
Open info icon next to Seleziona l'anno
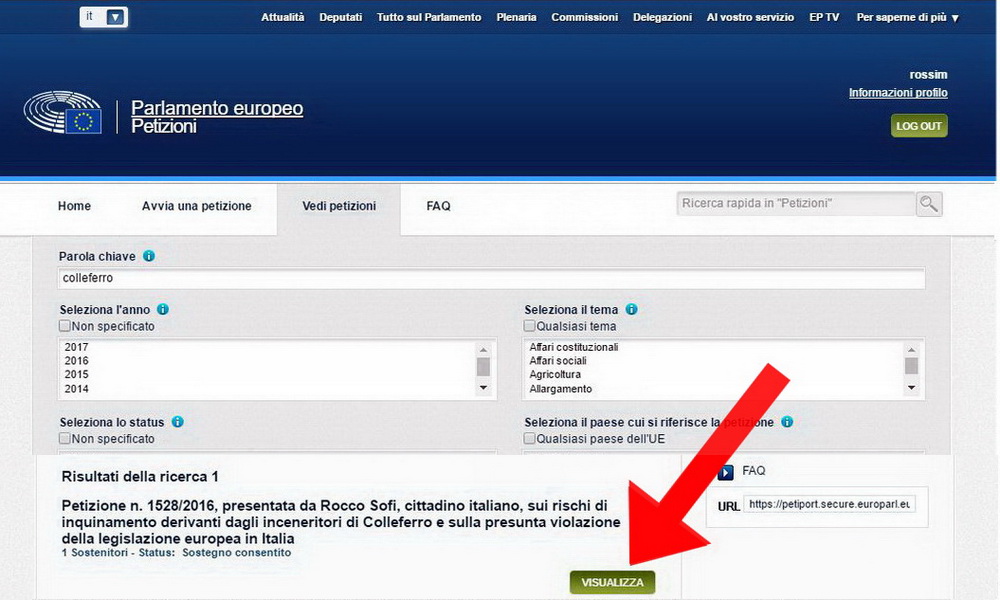click(x=163, y=309)
